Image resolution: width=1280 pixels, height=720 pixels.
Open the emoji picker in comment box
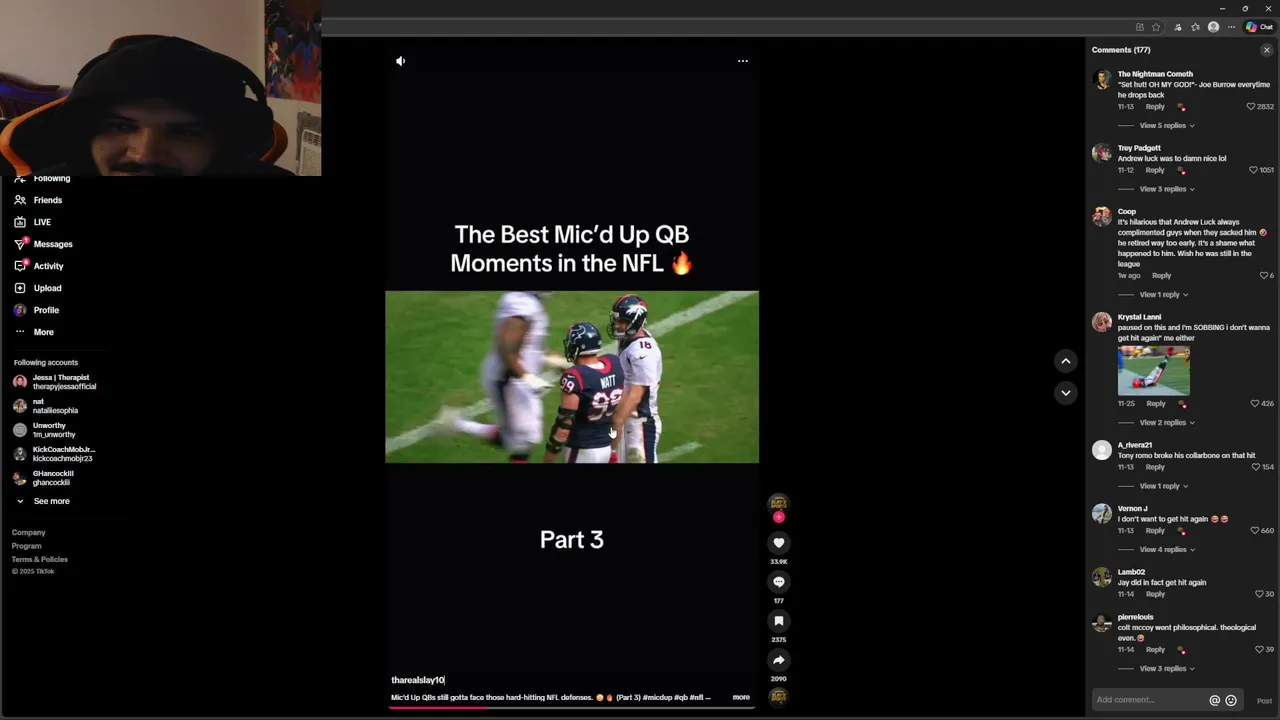[1231, 700]
